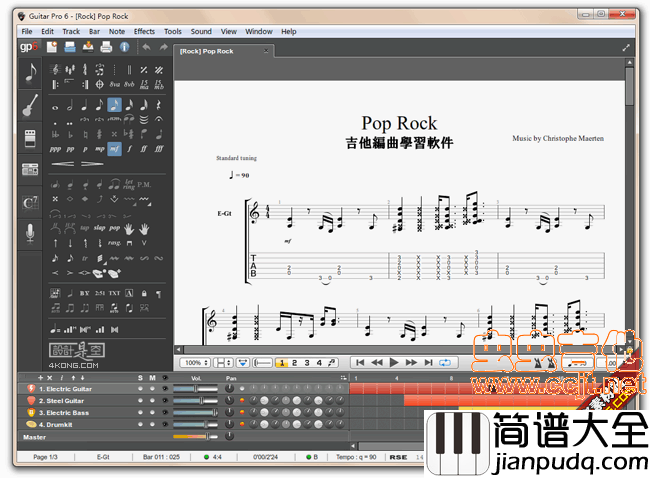This screenshot has height=478, width=650.
Task: Adjust Drumkit volume slider
Action: click(195, 425)
